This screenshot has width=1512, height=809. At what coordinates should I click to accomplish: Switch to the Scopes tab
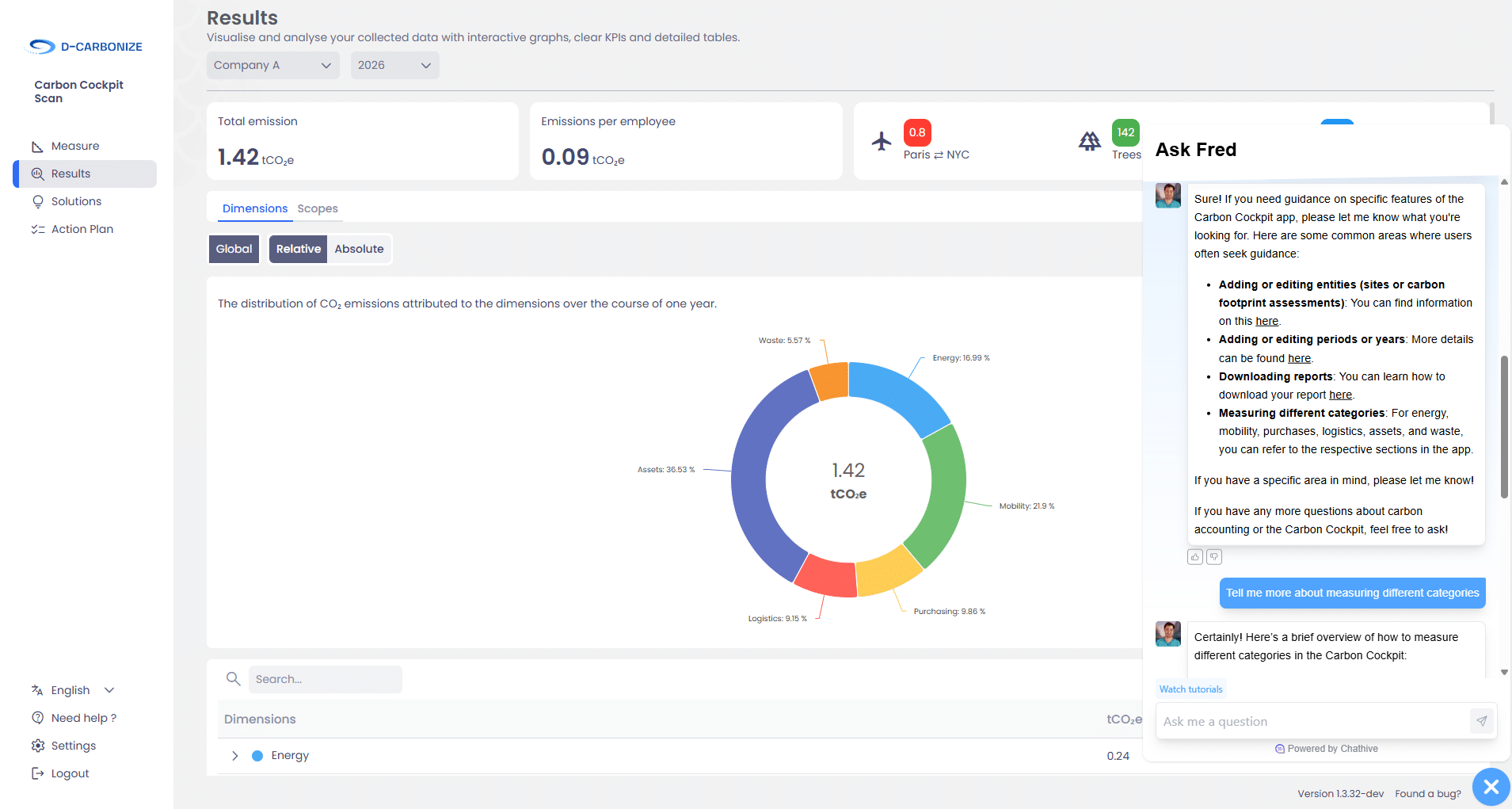pyautogui.click(x=318, y=208)
